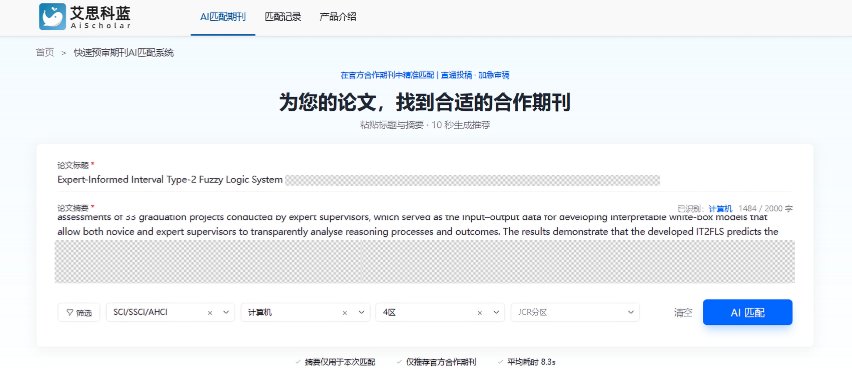Image resolution: width=852 pixels, height=371 pixels.
Task: Clear the 4区 selection with its x icon
Action: pos(480,313)
